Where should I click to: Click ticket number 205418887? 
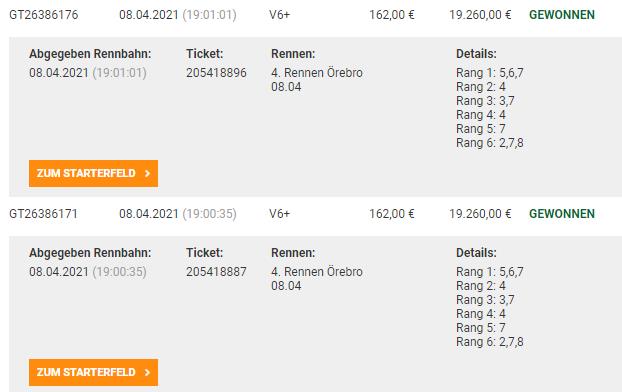[216, 272]
